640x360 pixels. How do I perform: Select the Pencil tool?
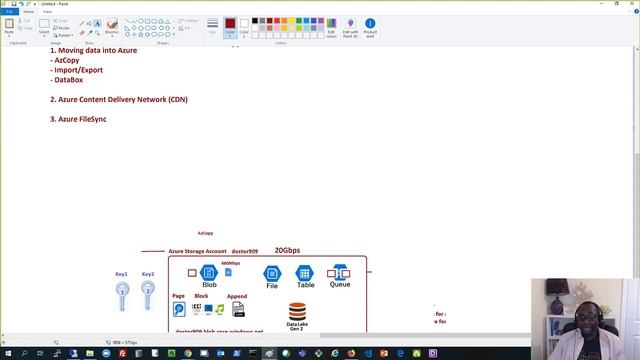[x=81, y=24]
